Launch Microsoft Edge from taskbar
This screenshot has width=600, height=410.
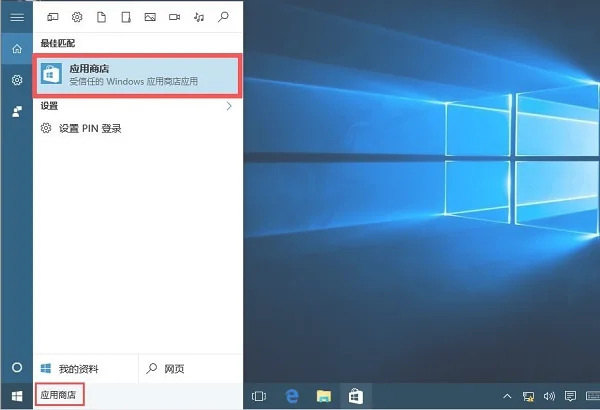[292, 396]
